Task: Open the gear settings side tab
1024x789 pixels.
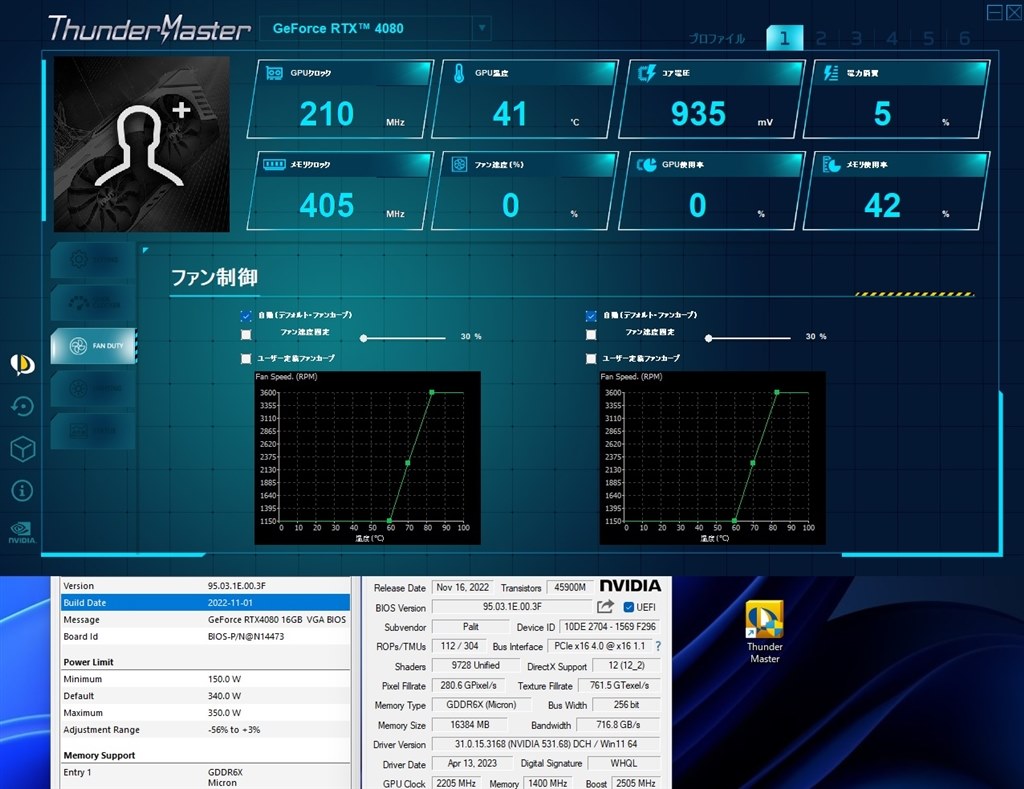Action: coord(93,259)
